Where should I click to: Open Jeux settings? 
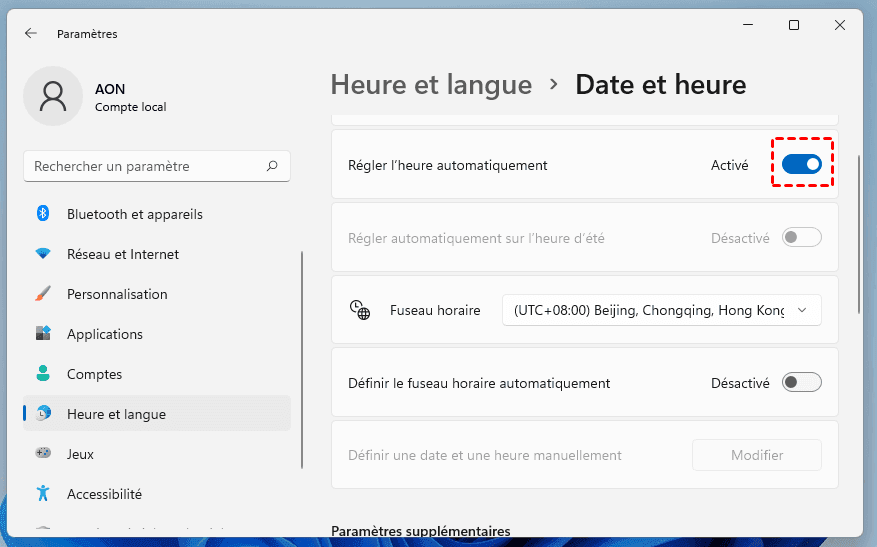pyautogui.click(x=157, y=454)
